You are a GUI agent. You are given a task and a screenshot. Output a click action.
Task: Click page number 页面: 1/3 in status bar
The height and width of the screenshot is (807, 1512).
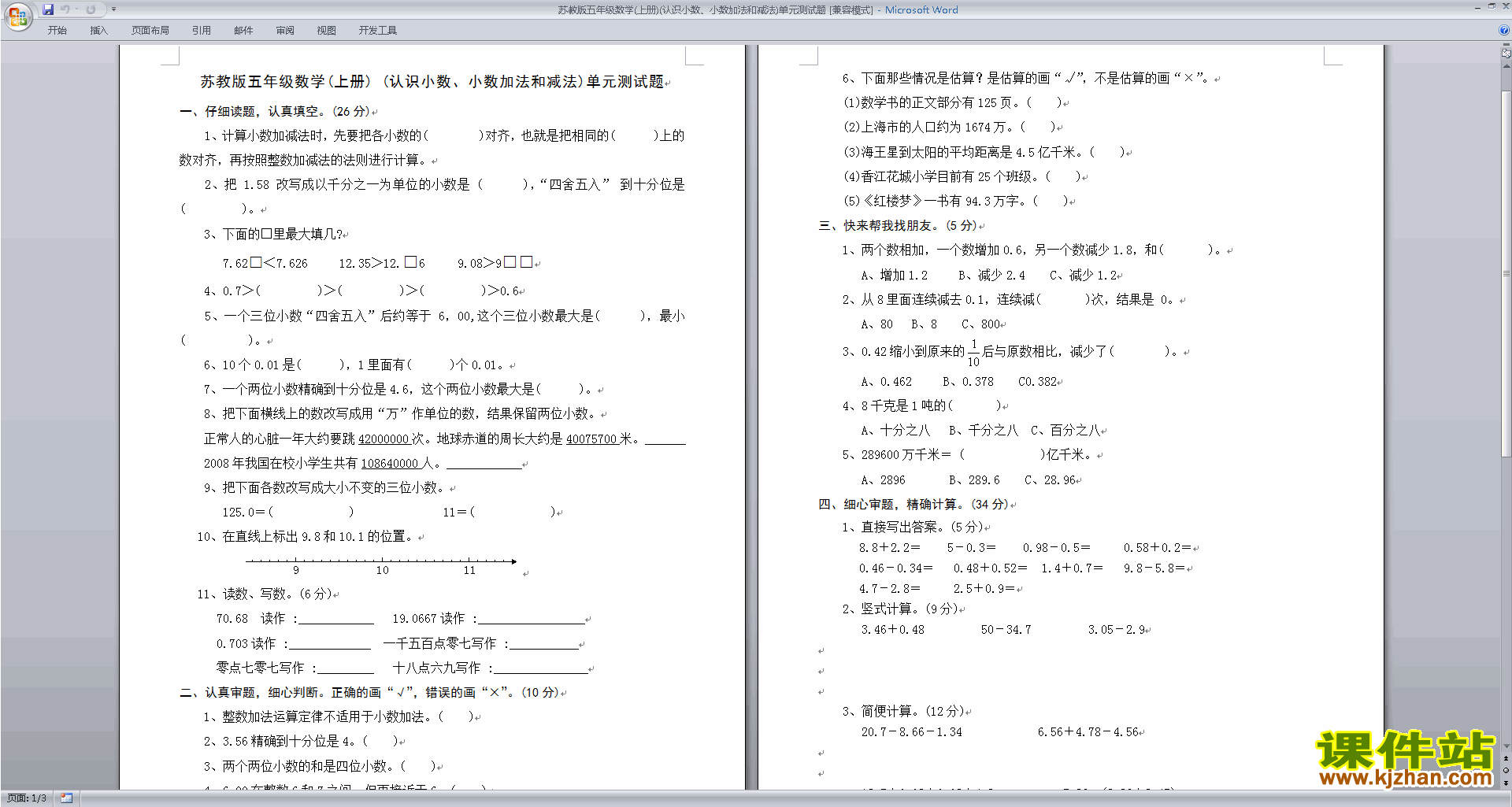pos(27,798)
